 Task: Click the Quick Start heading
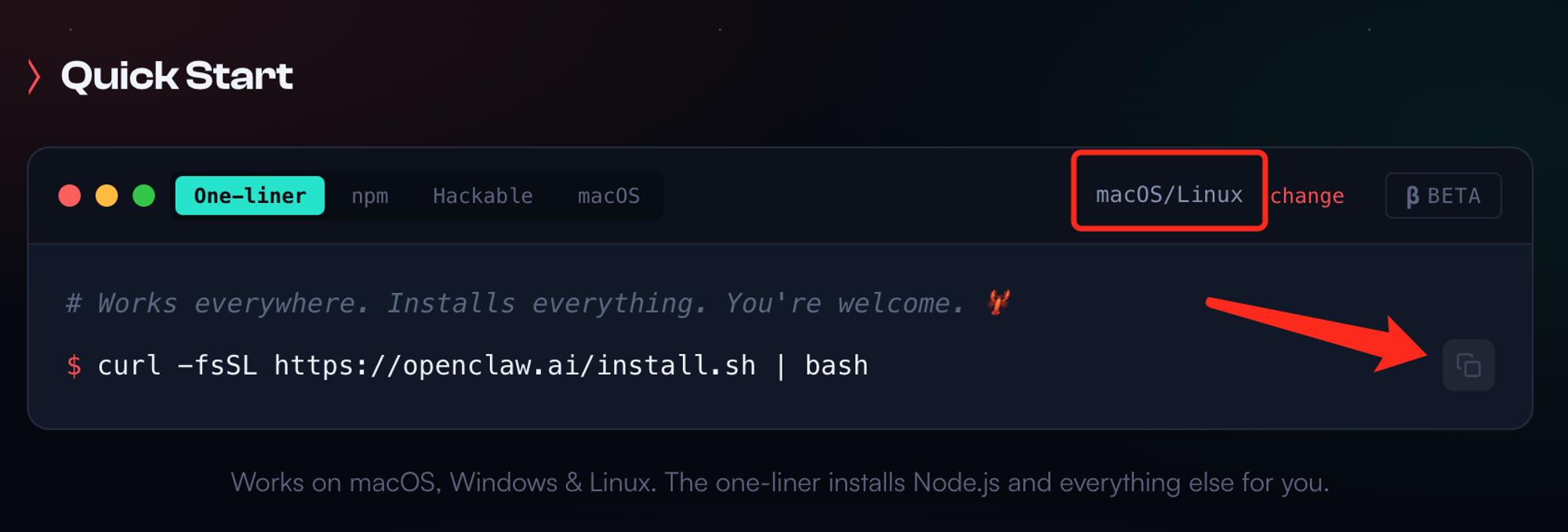pos(177,76)
